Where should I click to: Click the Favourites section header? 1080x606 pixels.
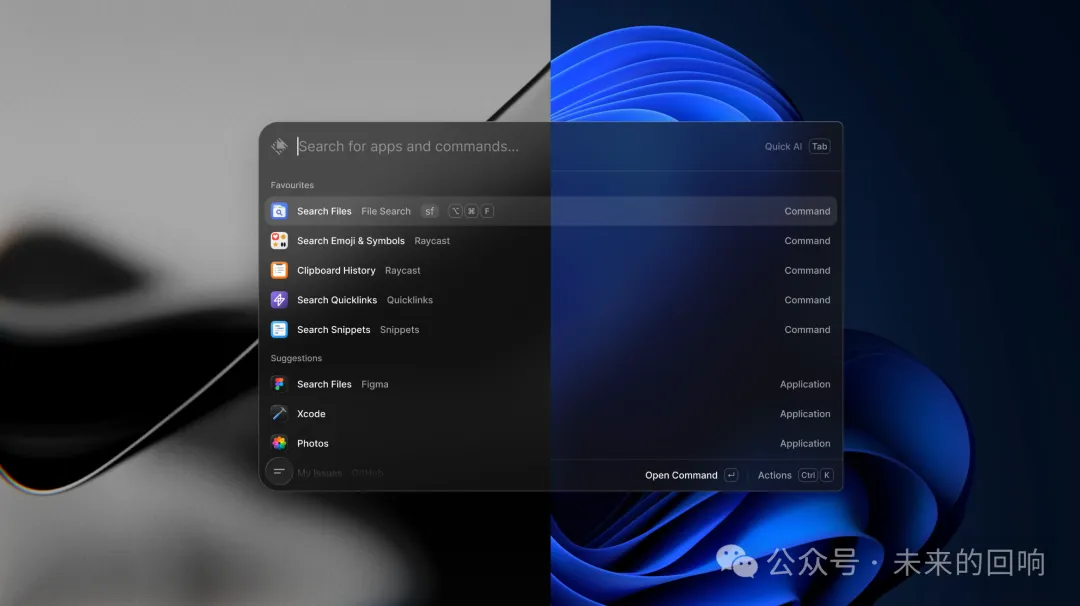[x=292, y=185]
